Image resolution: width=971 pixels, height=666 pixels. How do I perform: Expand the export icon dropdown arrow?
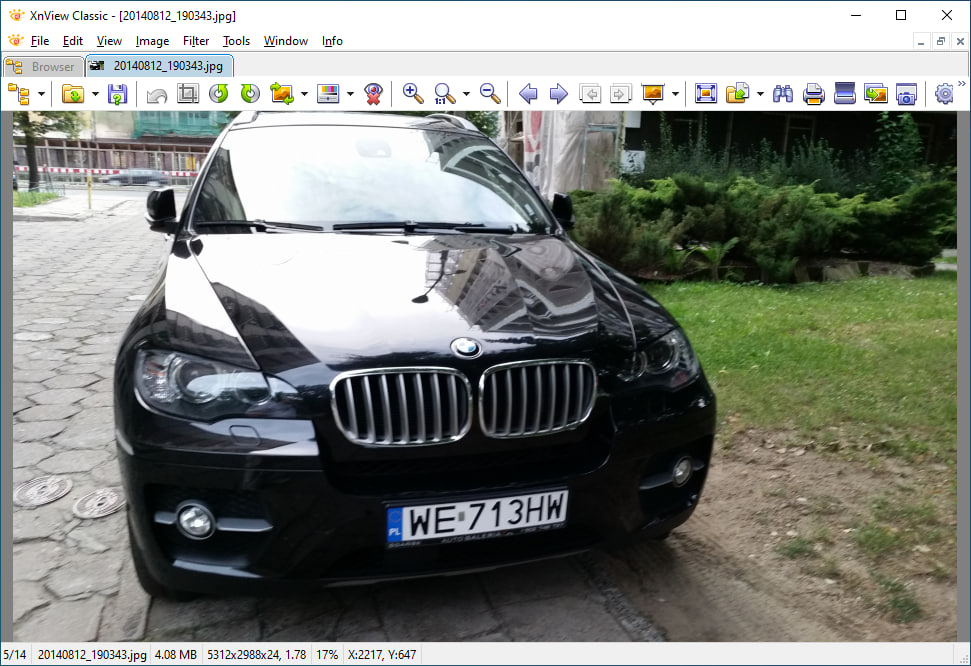coord(760,94)
